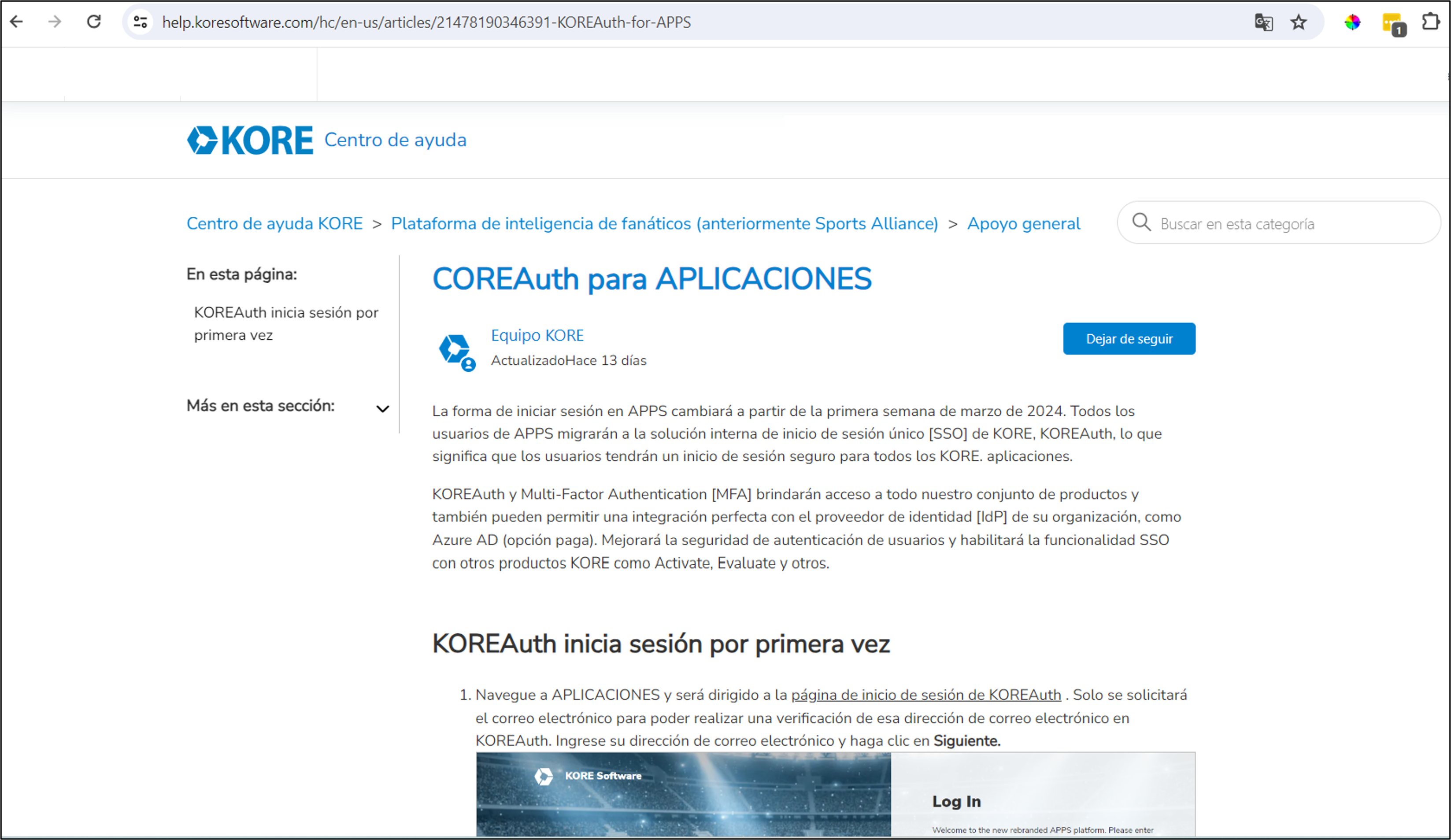
Task: Click the Log In screenshot image
Action: [836, 795]
